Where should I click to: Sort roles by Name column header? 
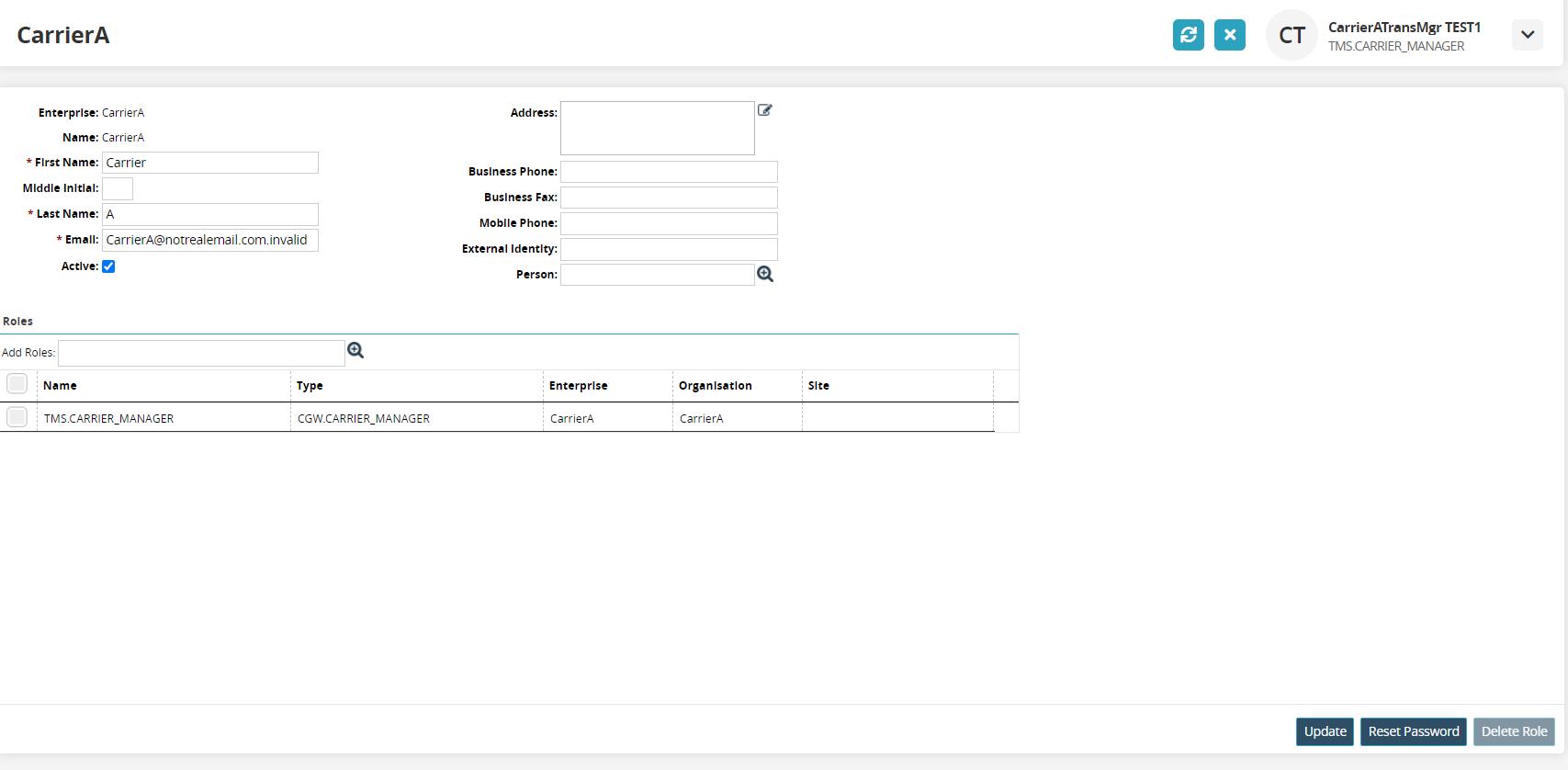pos(60,386)
